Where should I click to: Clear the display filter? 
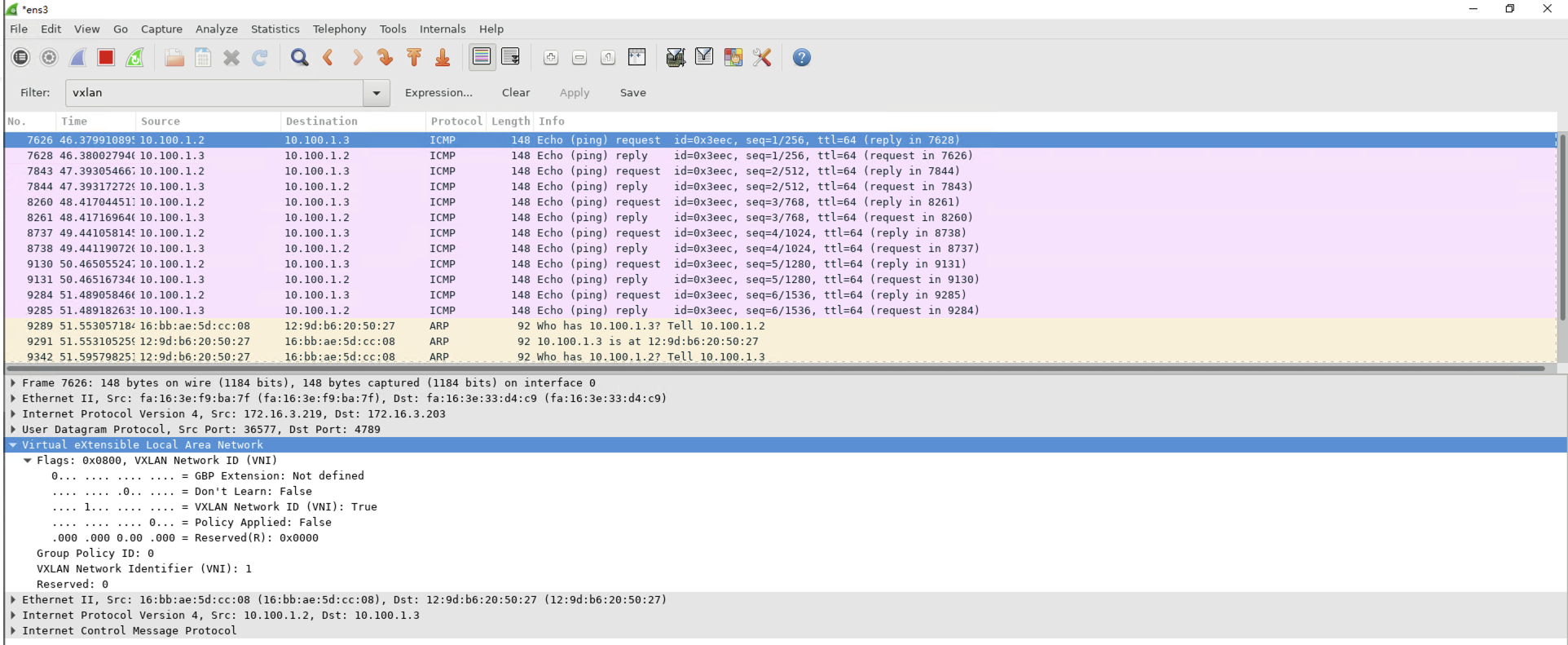516,93
